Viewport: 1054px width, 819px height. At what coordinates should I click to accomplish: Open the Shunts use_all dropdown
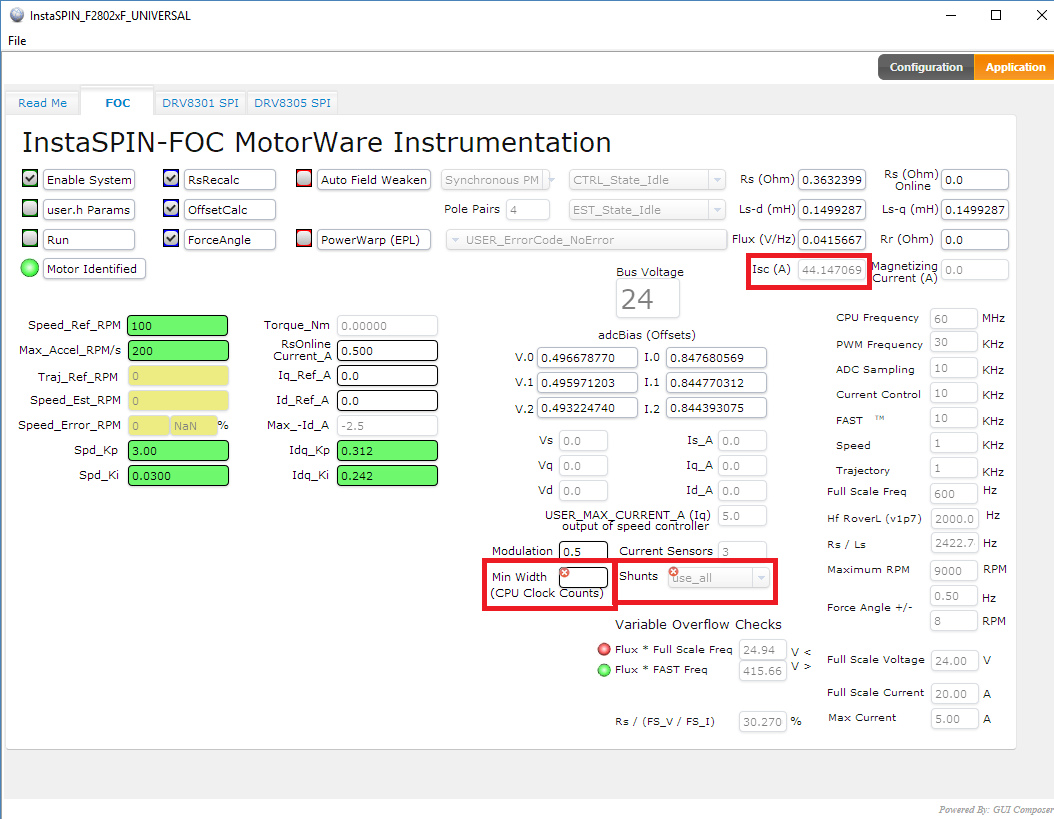pyautogui.click(x=719, y=578)
